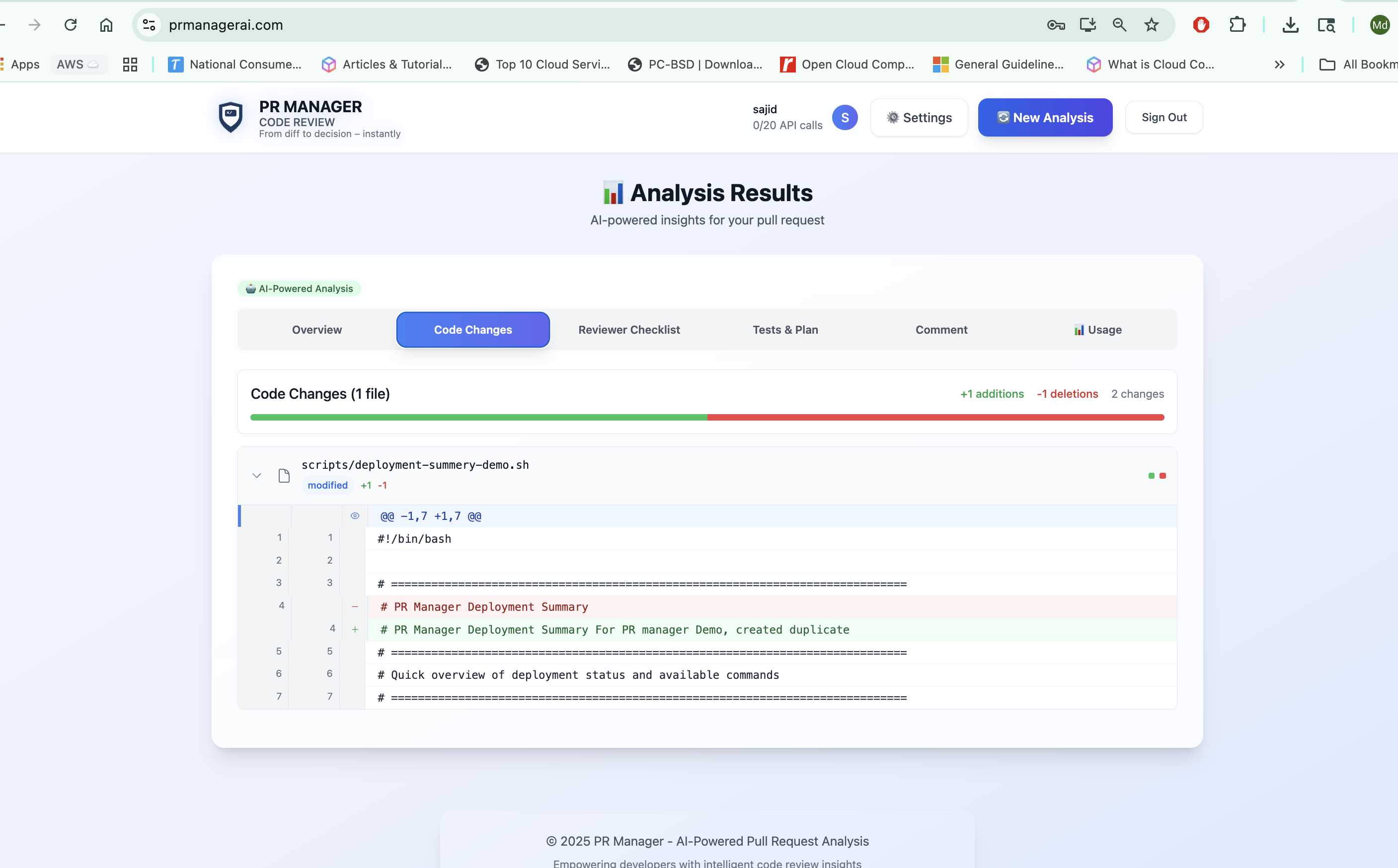Click the browser reload icon

71,25
